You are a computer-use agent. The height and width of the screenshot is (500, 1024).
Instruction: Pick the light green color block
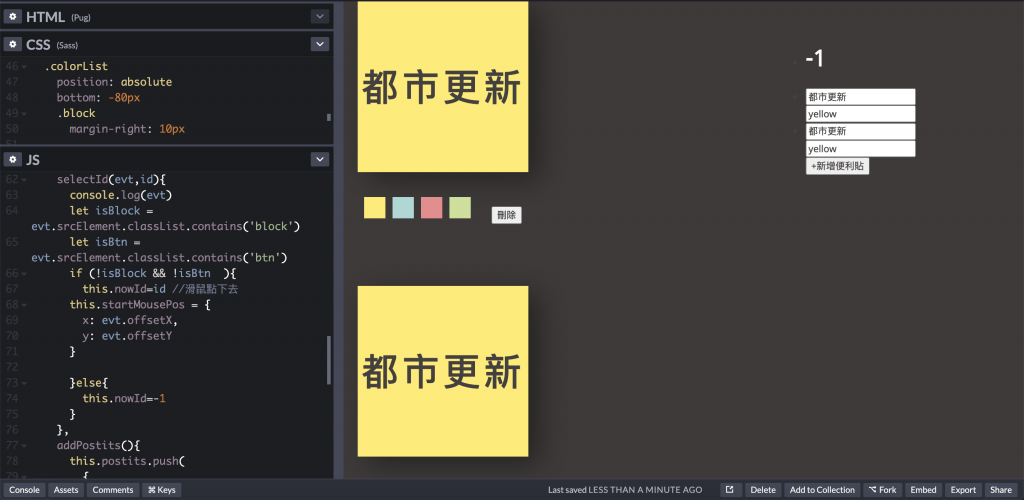[x=460, y=208]
